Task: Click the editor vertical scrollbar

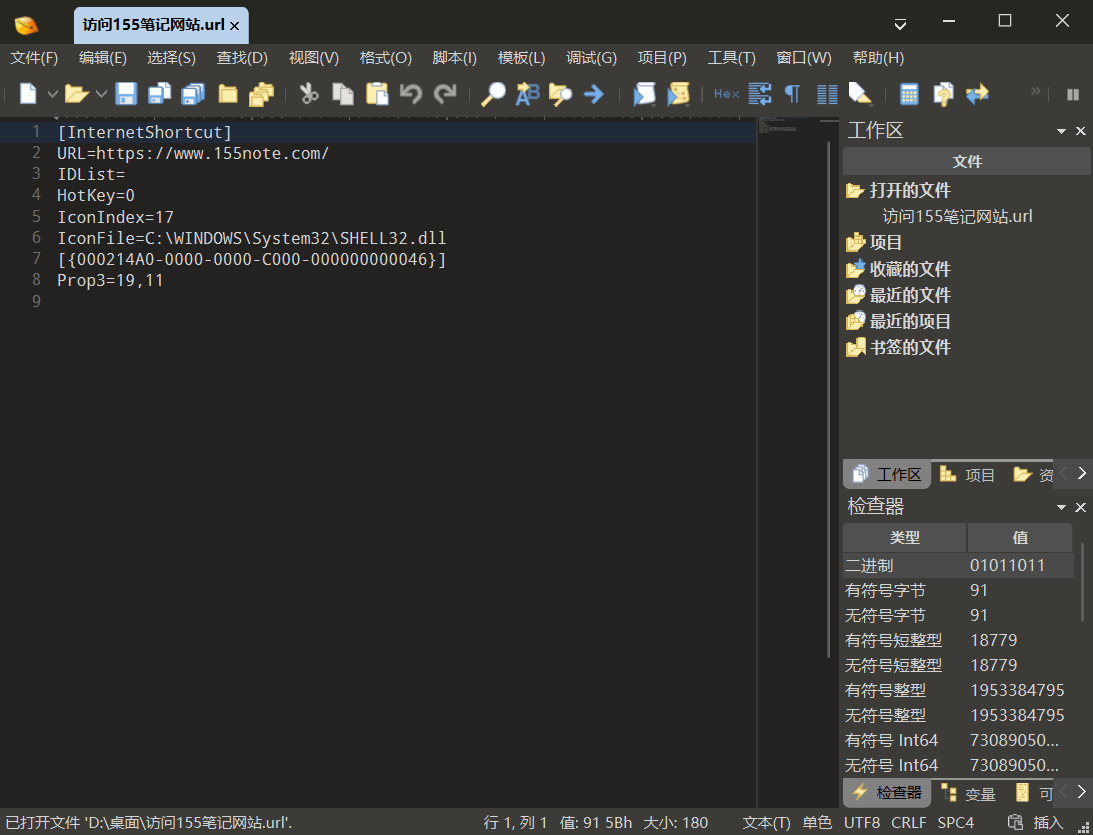Action: click(829, 400)
